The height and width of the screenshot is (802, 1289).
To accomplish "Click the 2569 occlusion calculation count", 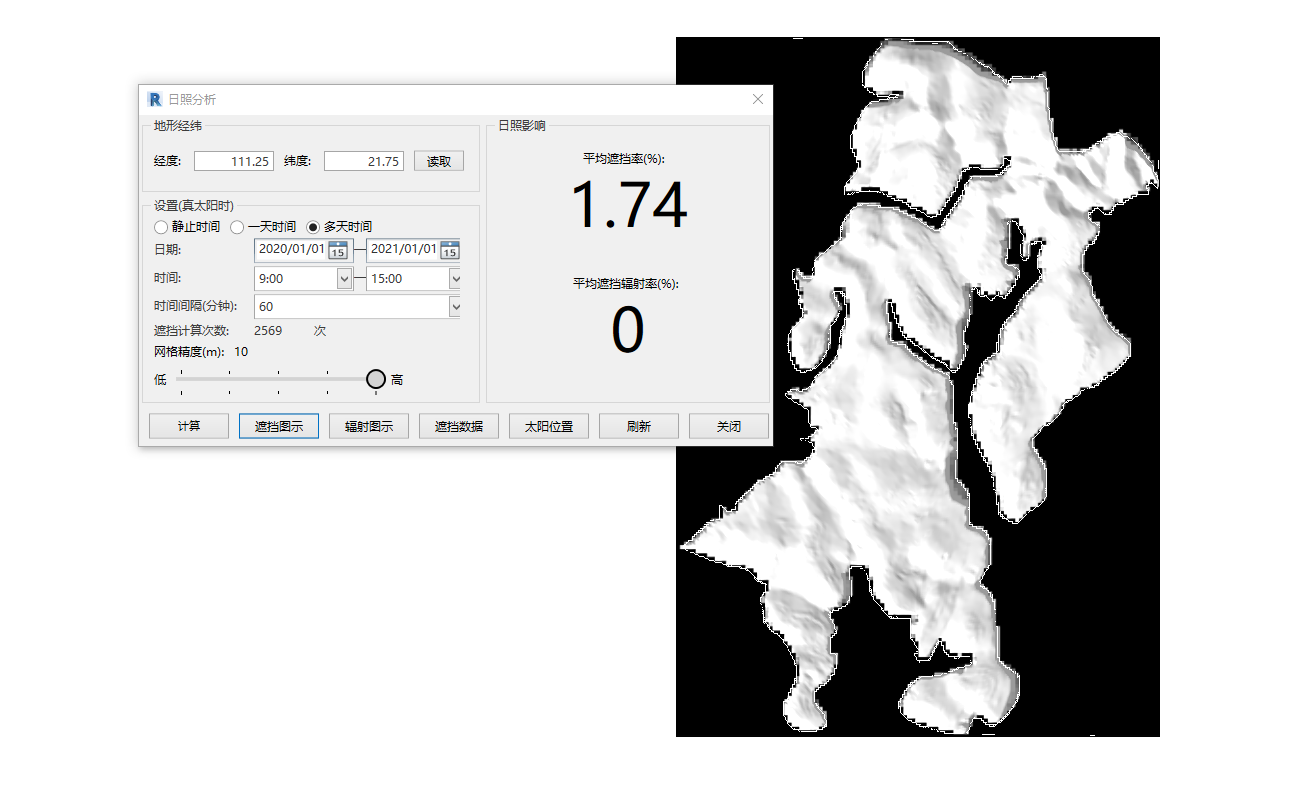I will point(268,331).
